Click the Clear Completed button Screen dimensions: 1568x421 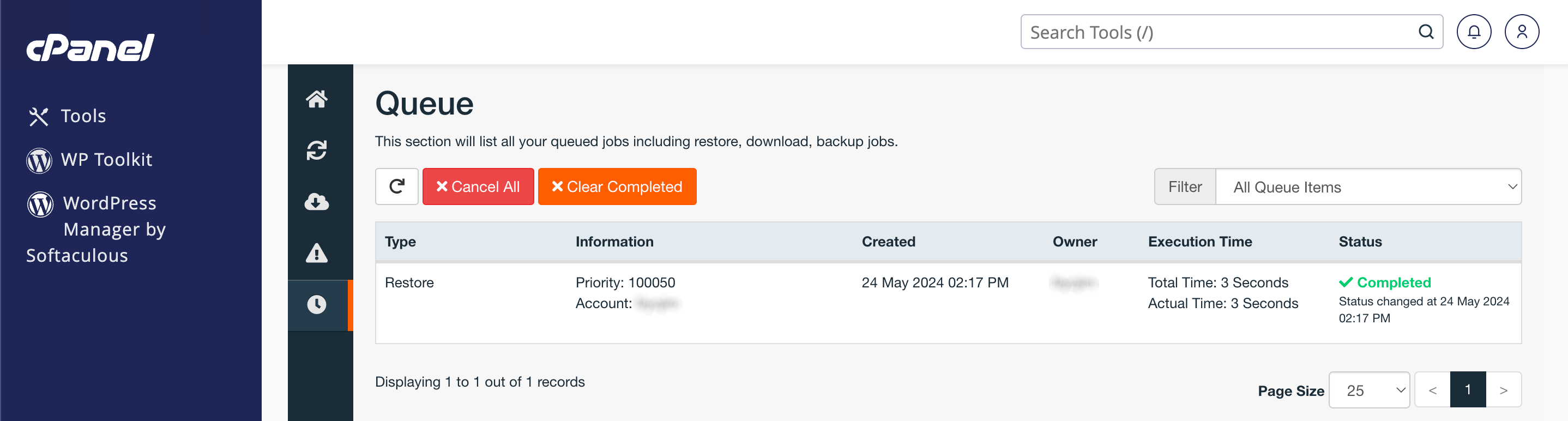617,187
